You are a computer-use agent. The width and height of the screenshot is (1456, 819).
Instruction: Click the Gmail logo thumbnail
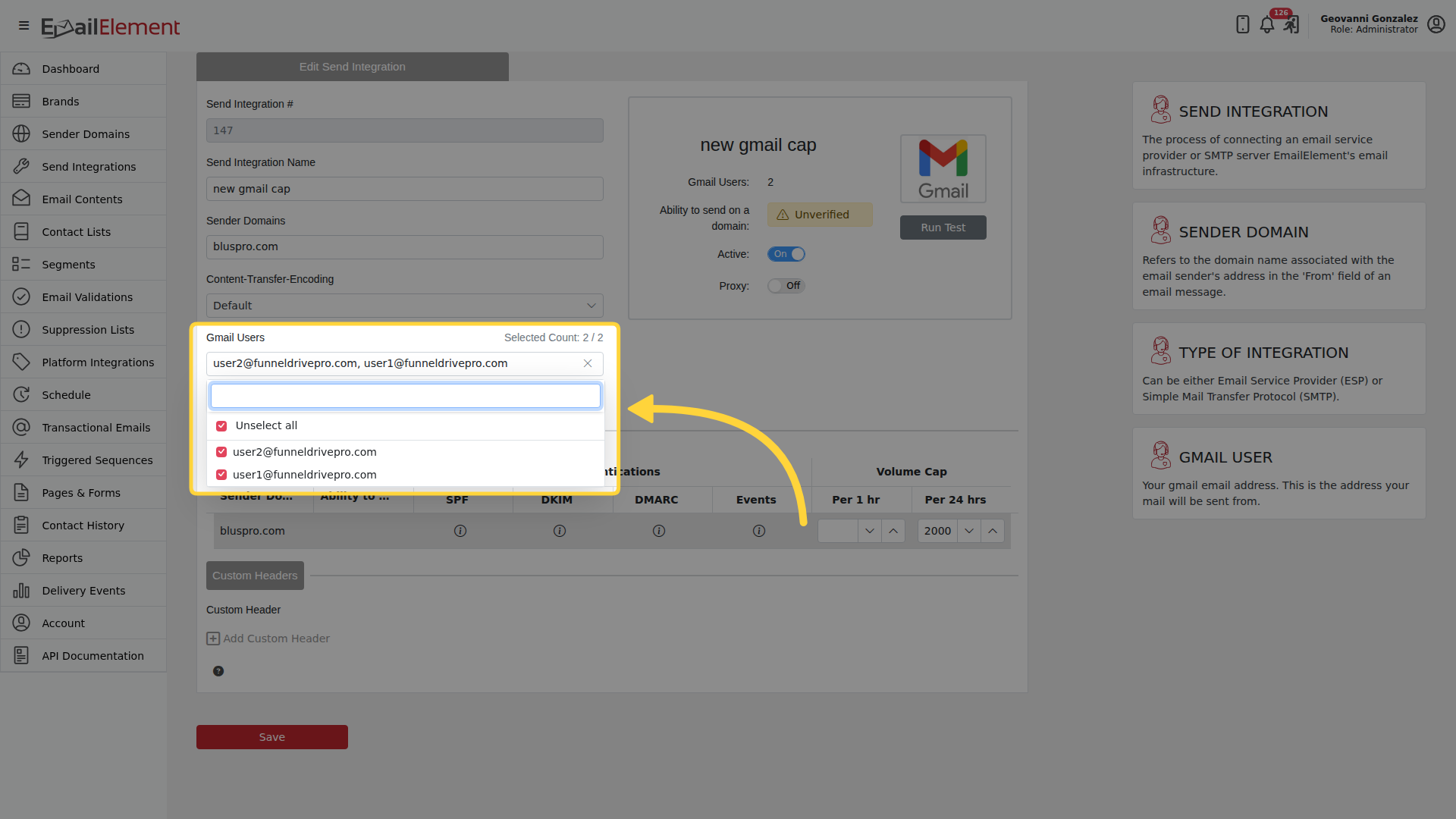point(943,168)
